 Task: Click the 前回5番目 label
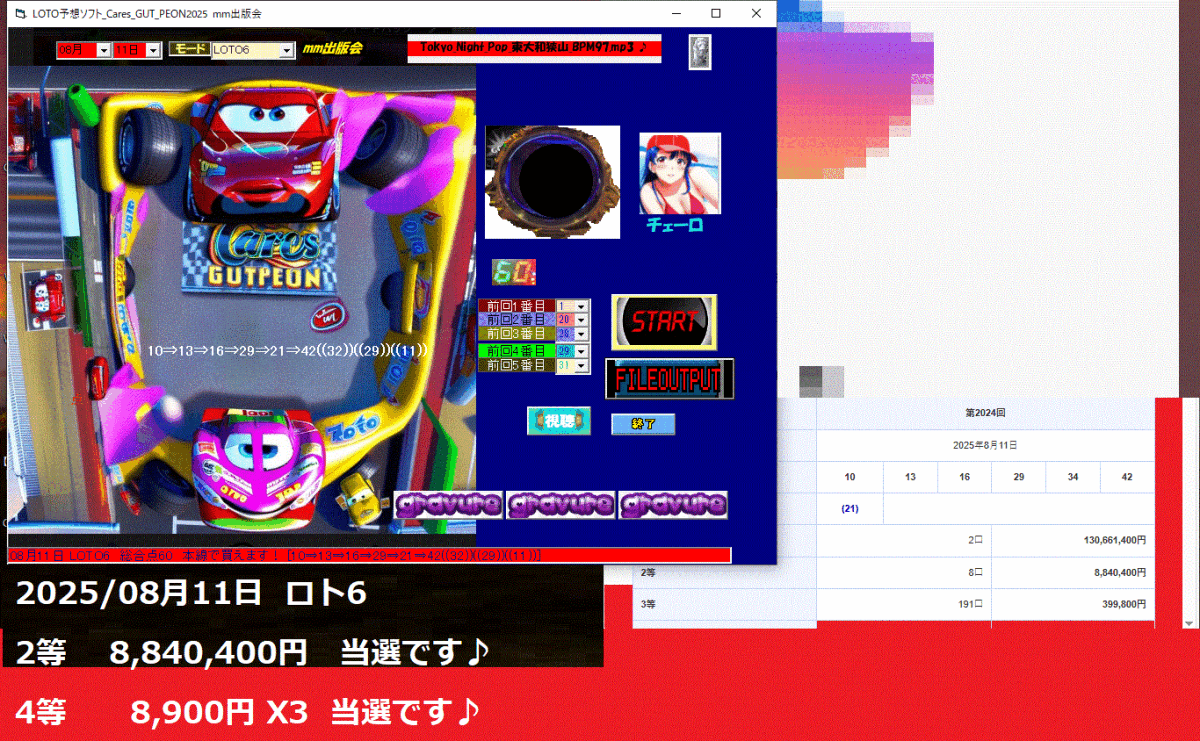click(517, 366)
